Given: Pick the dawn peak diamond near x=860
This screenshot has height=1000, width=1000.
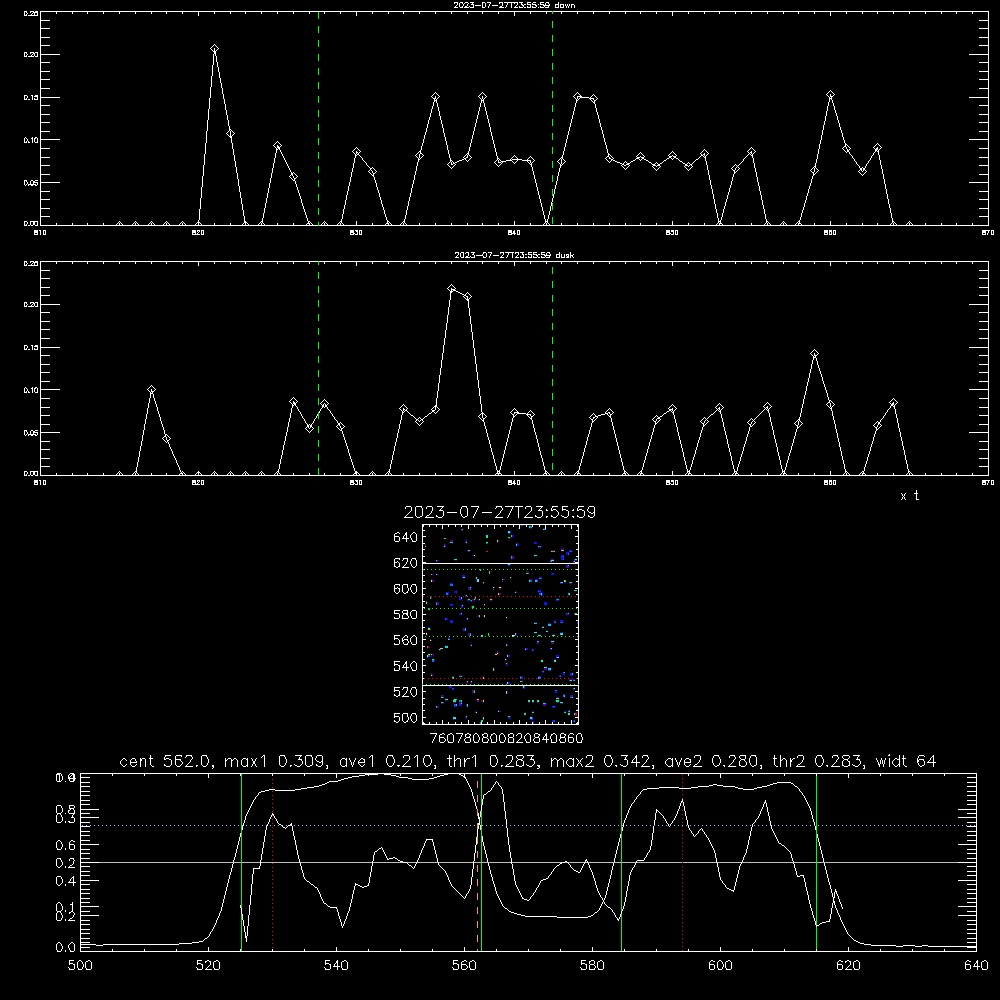Looking at the screenshot, I should coord(830,95).
